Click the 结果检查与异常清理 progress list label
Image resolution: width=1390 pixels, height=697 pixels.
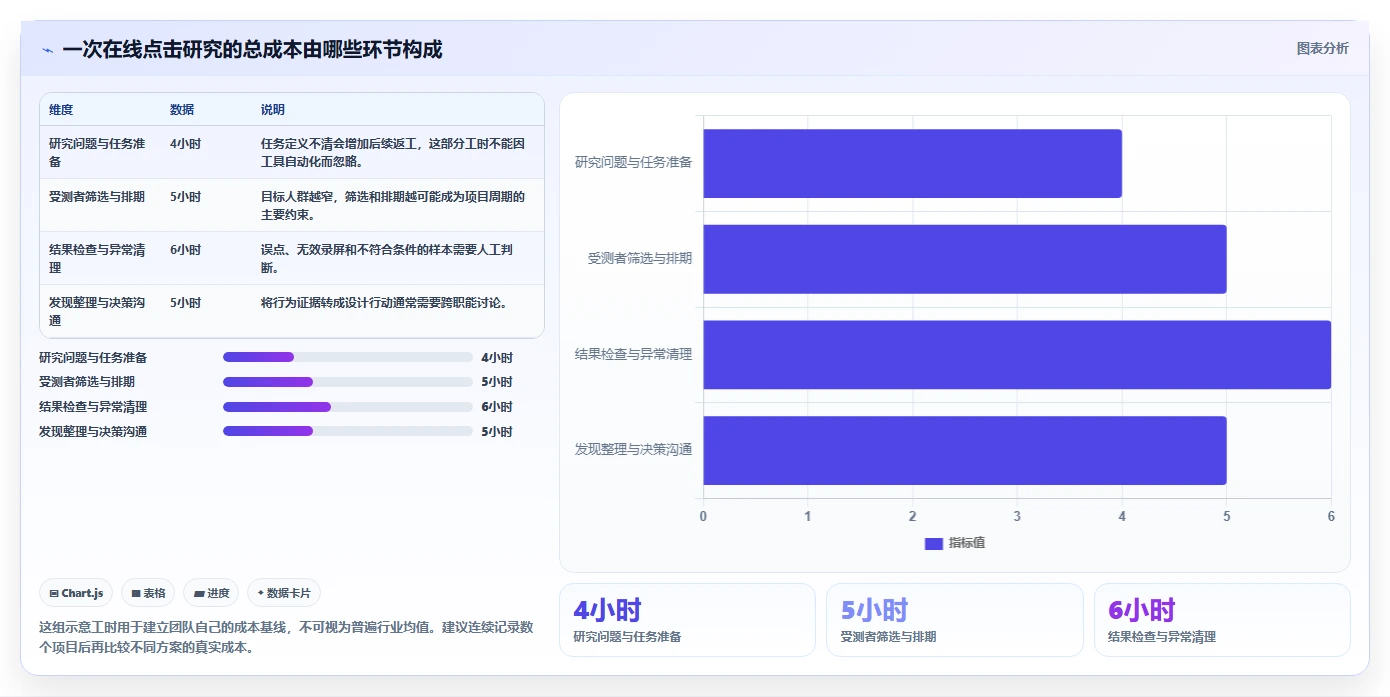(93, 407)
